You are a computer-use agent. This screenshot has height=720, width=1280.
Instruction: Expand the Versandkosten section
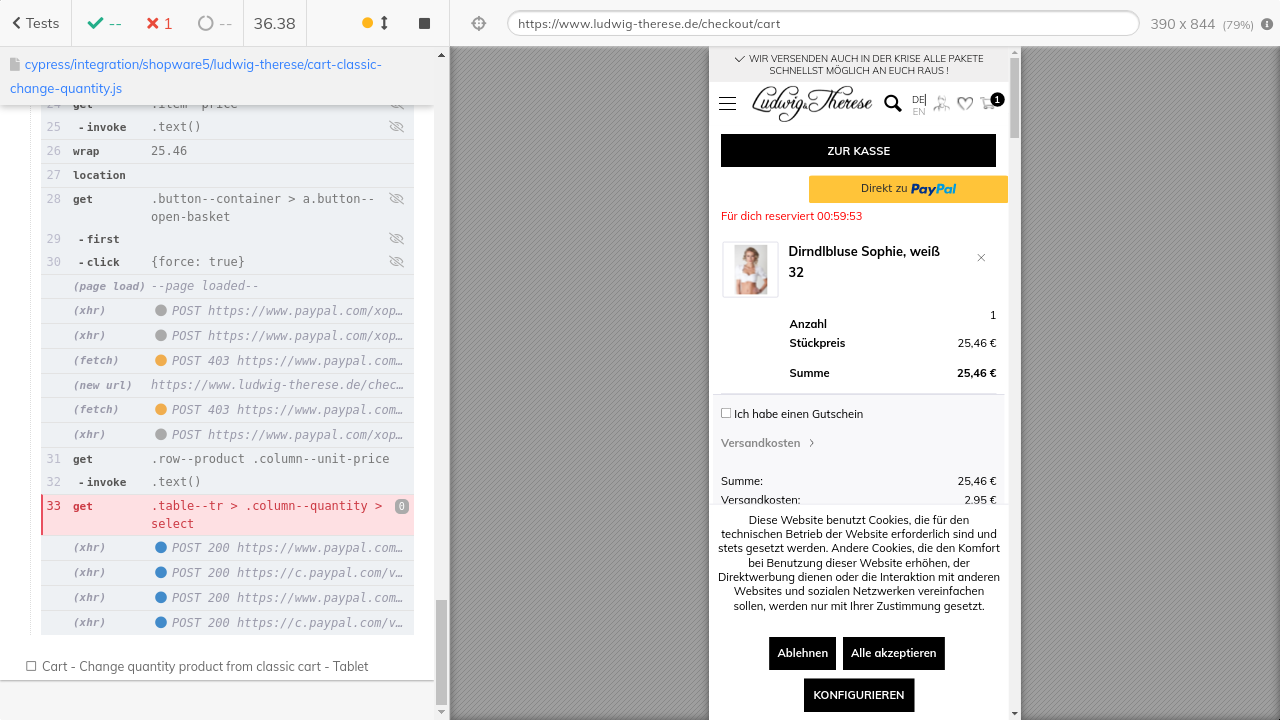click(x=767, y=443)
